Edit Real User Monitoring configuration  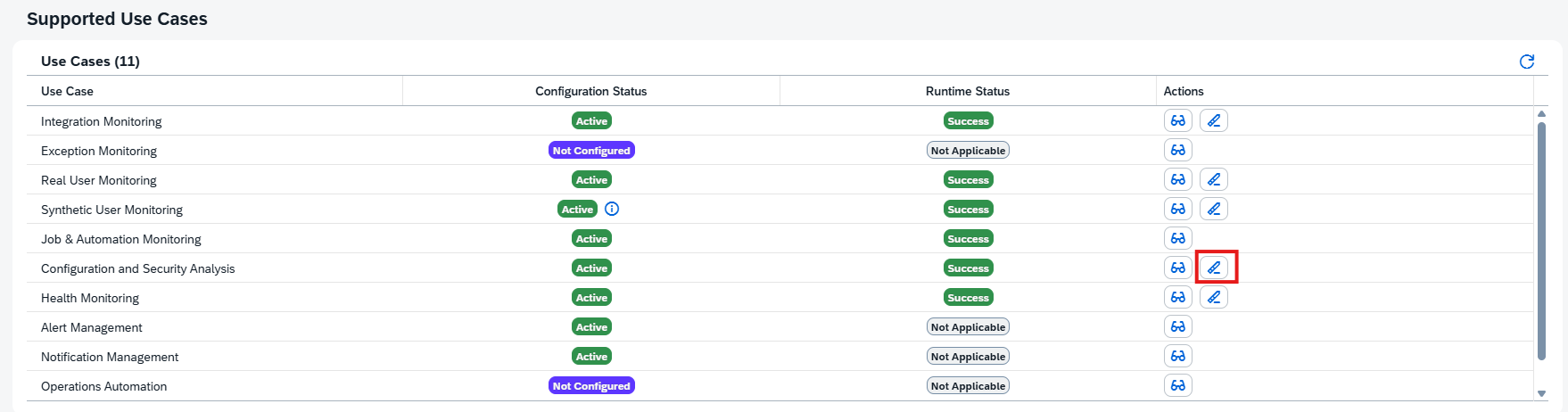coord(1213,179)
